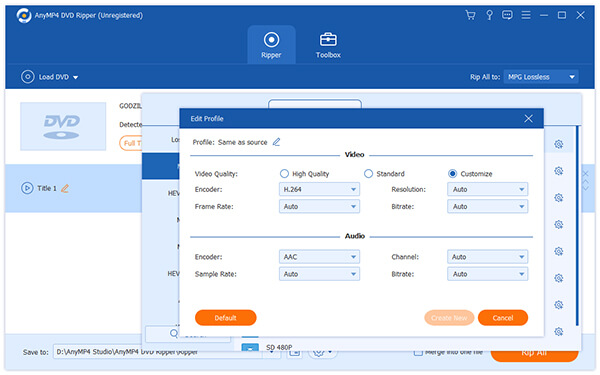600x375 pixels.
Task: Close the Edit Profile dialog
Action: coord(528,119)
